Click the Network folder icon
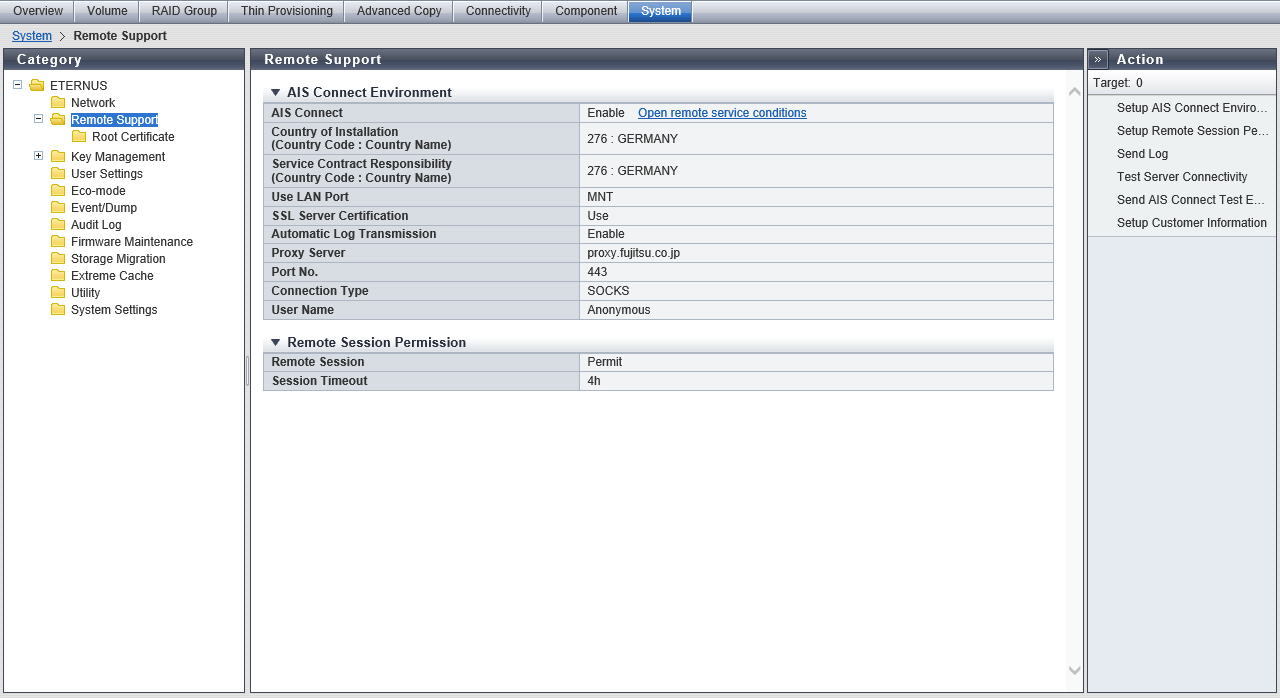 coord(58,103)
